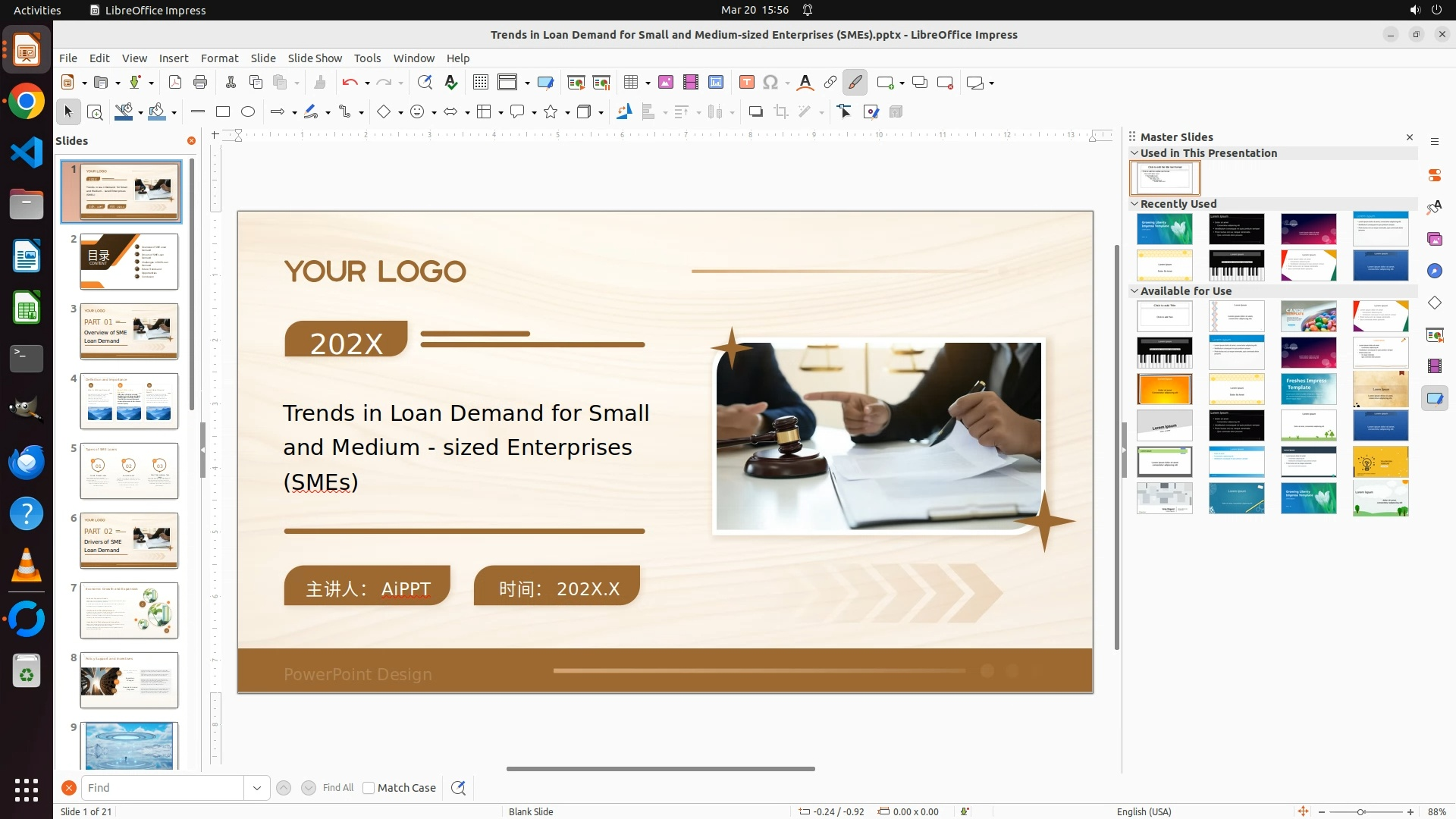Click the zoom slider in status bar
The width and height of the screenshot is (1456, 819).
pos(1361,812)
